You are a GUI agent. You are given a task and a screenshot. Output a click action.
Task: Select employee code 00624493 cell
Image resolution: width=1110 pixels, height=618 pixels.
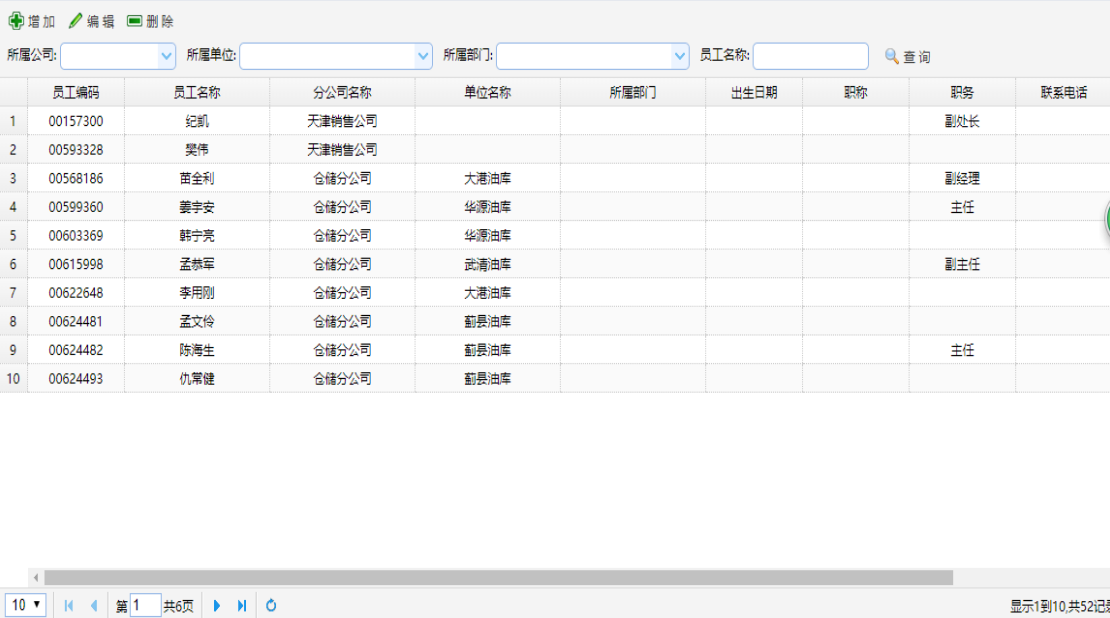click(76, 379)
